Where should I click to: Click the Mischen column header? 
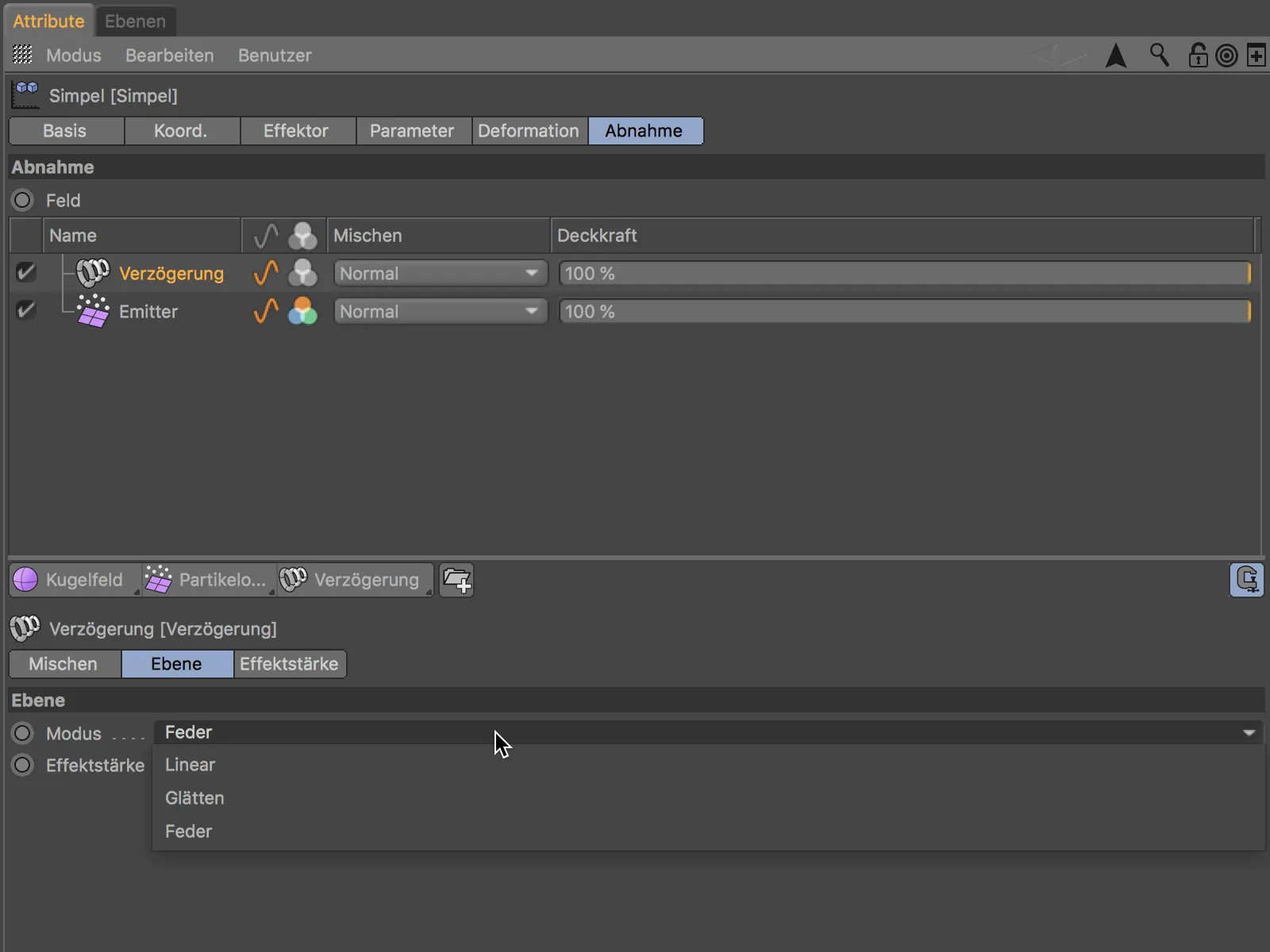click(438, 236)
